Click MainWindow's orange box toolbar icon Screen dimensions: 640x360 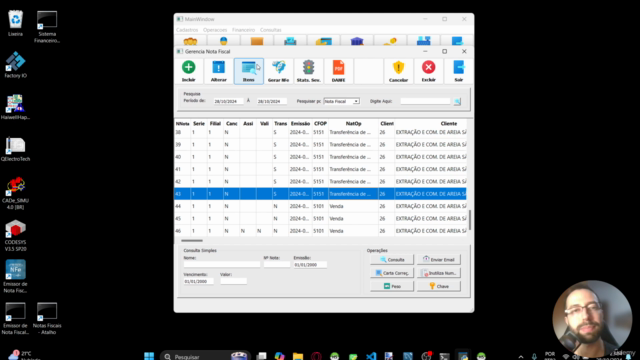click(257, 41)
